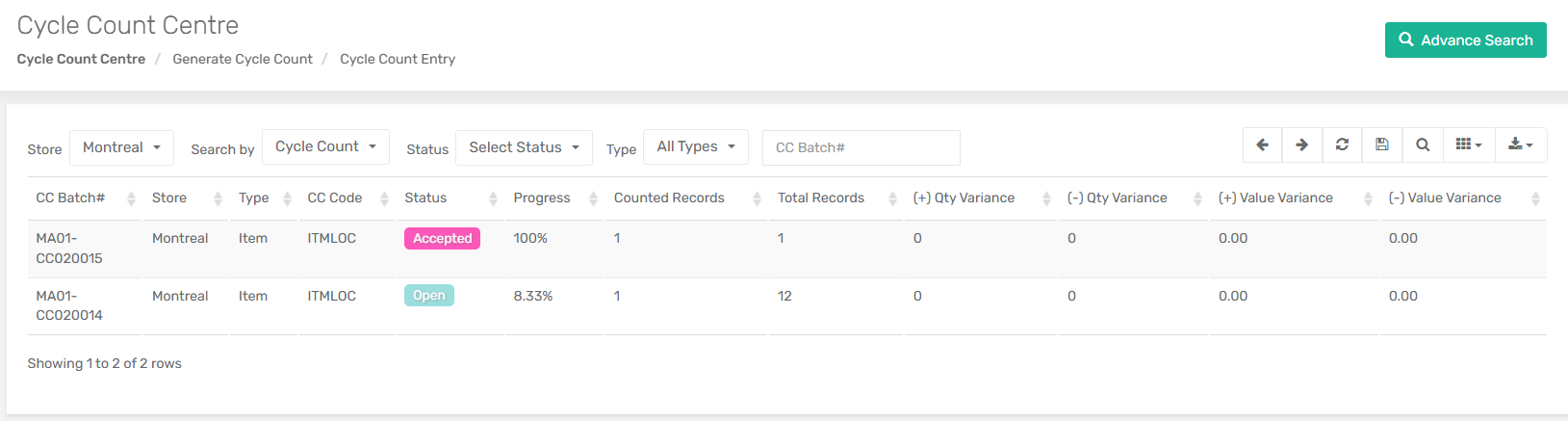Click the save floppy disk icon
Viewport: 1568px width, 421px height.
(x=1382, y=145)
